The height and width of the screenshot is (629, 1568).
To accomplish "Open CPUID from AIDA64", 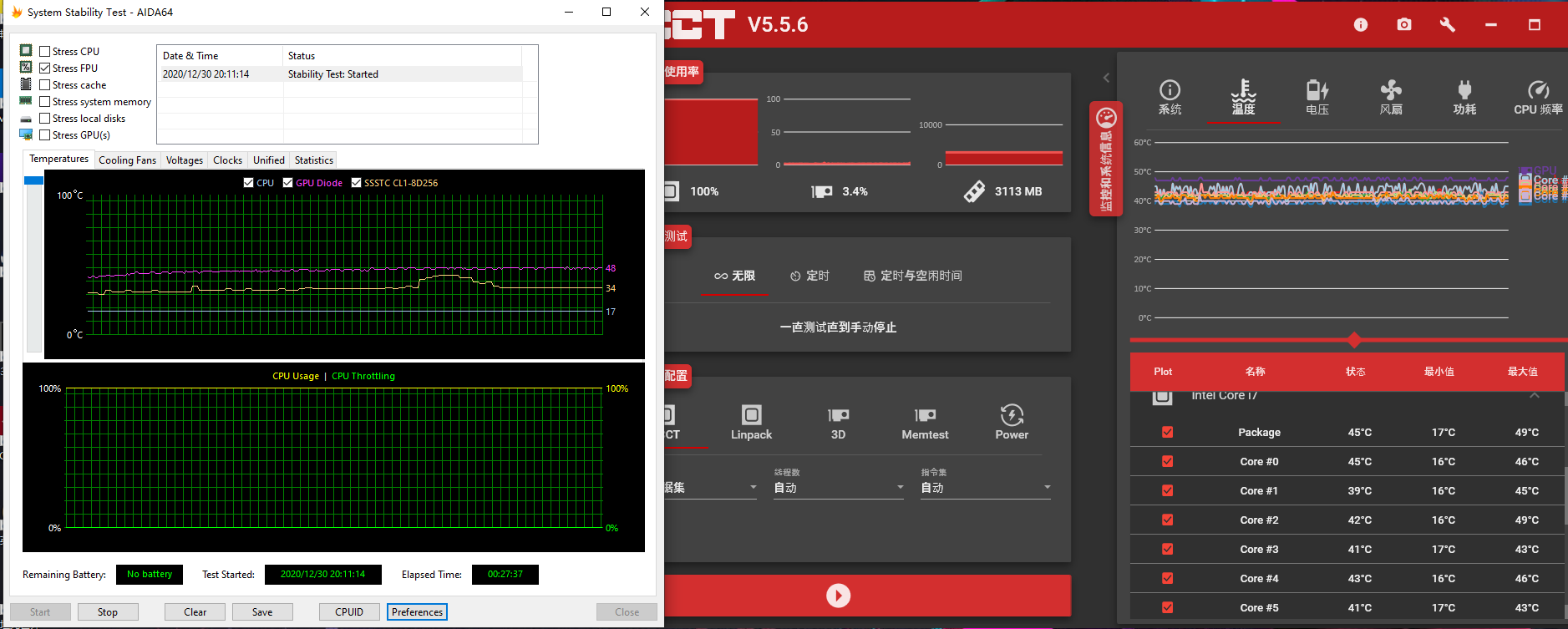I will click(349, 611).
